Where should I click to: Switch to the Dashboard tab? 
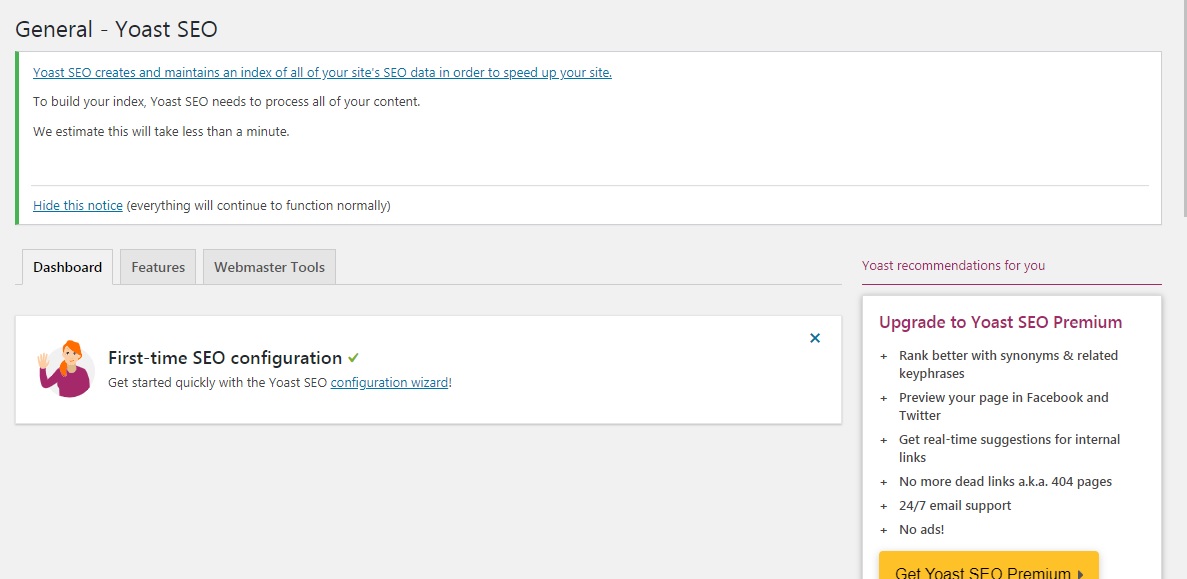[x=67, y=267]
